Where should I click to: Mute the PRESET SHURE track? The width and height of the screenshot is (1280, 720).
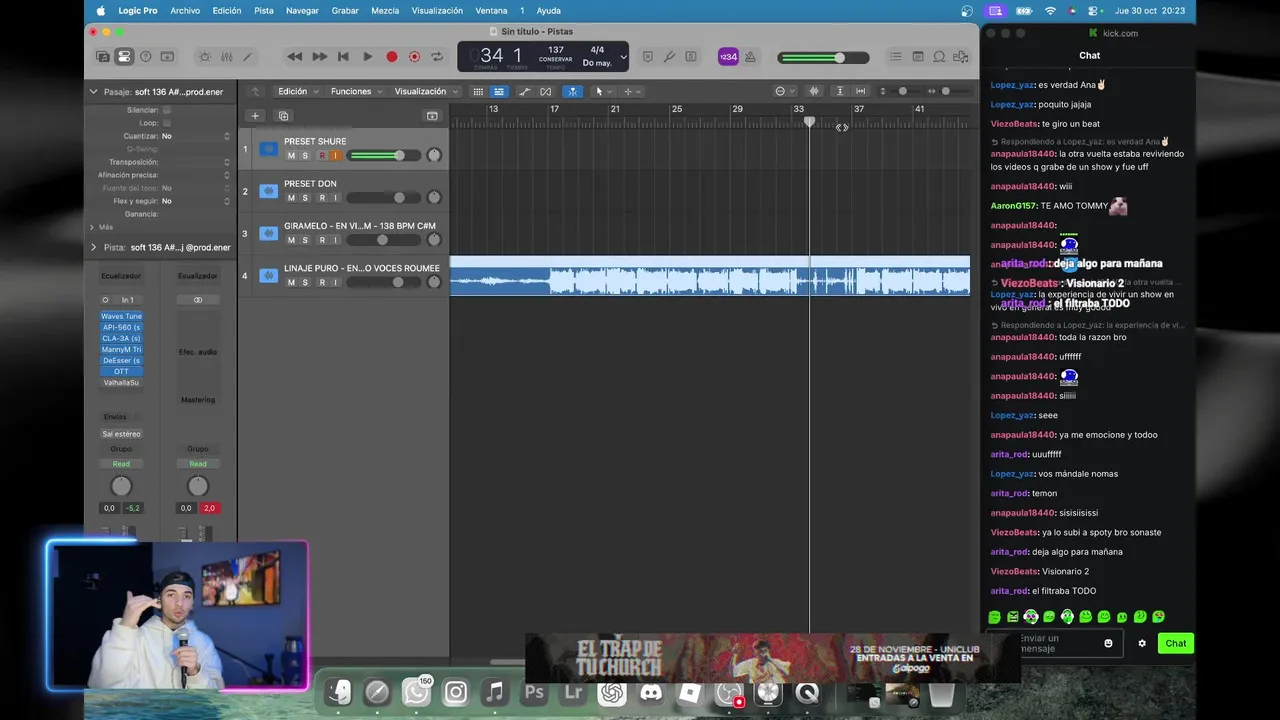click(291, 156)
